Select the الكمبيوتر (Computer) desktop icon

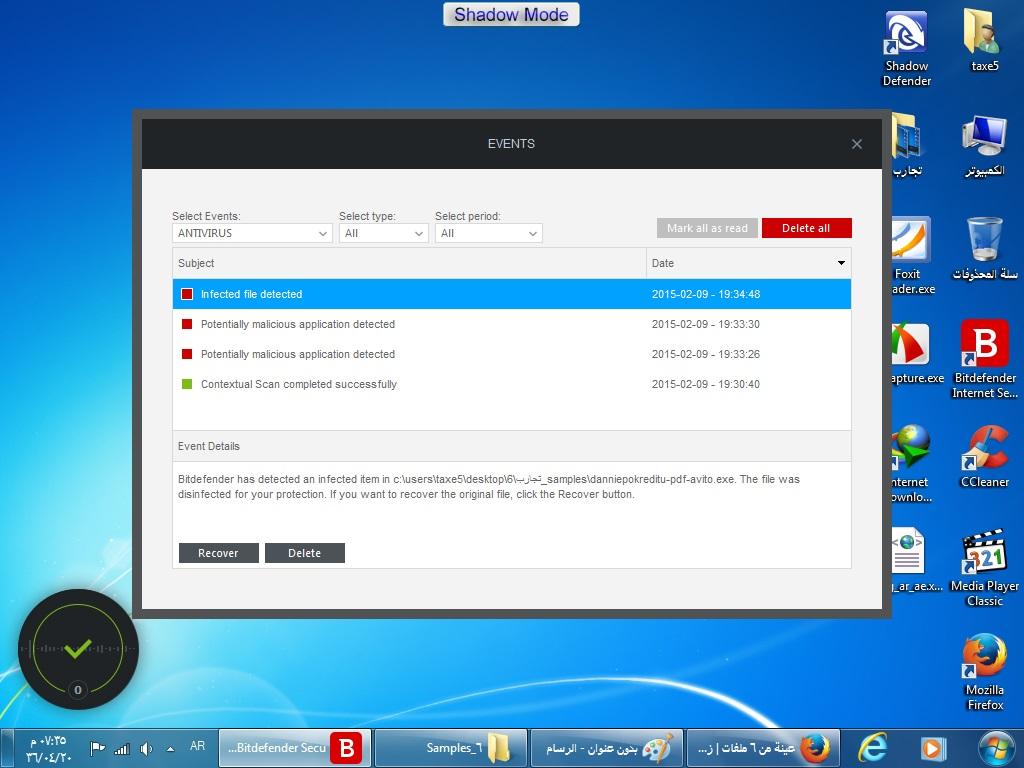[985, 146]
